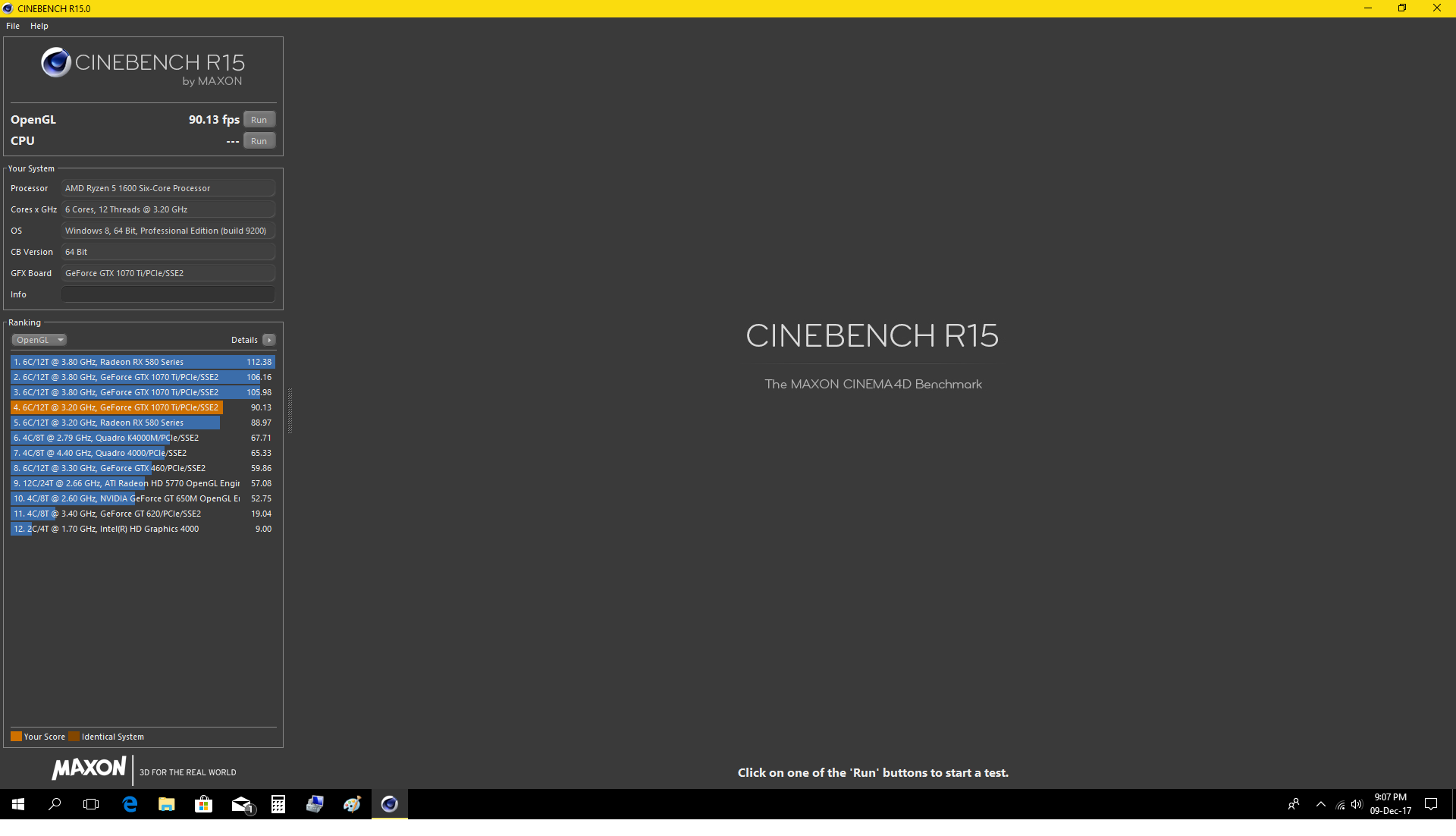
Task: Open network status tray icon
Action: point(1340,804)
